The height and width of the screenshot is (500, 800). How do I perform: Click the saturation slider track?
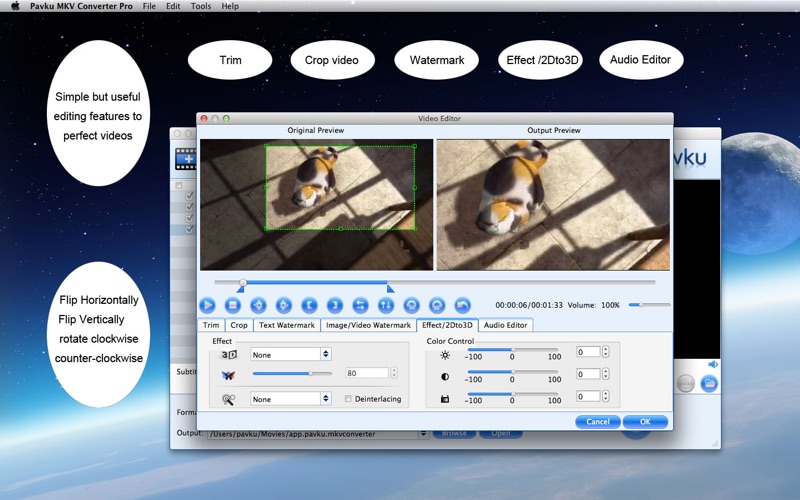coord(512,394)
